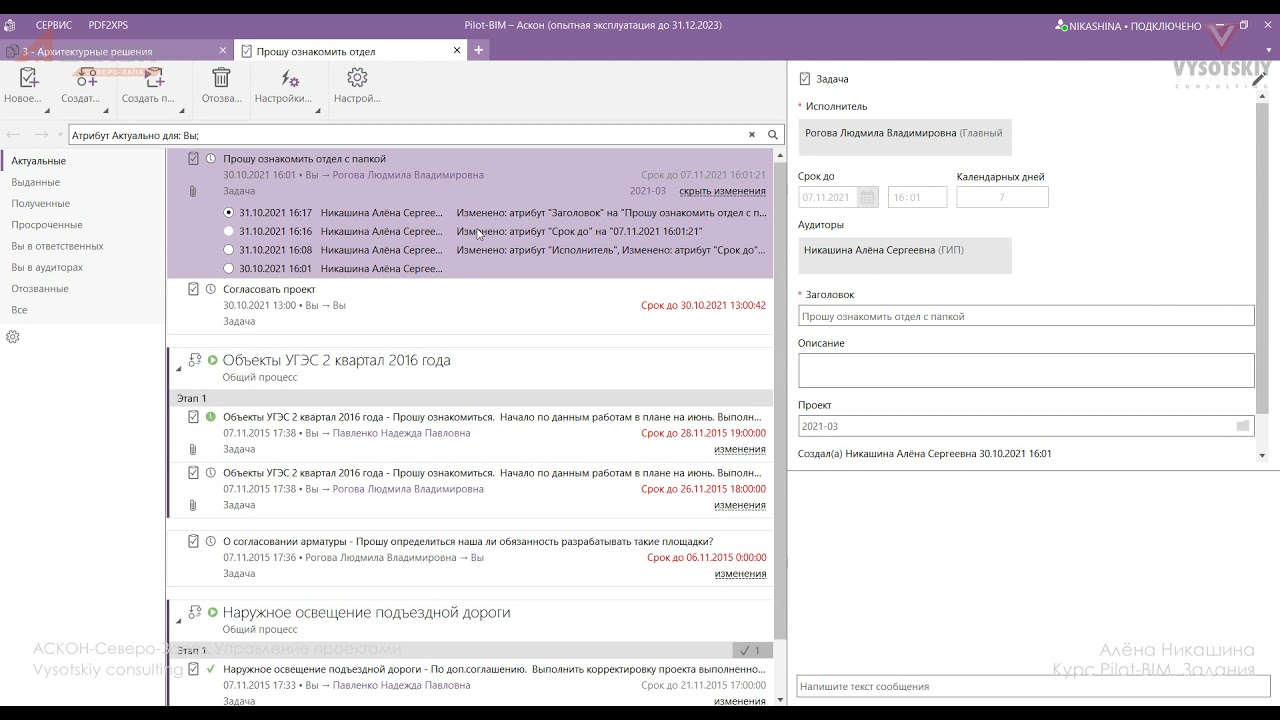Click green status icon of Павленко УГЭС task
The image size is (1280, 720).
point(211,417)
